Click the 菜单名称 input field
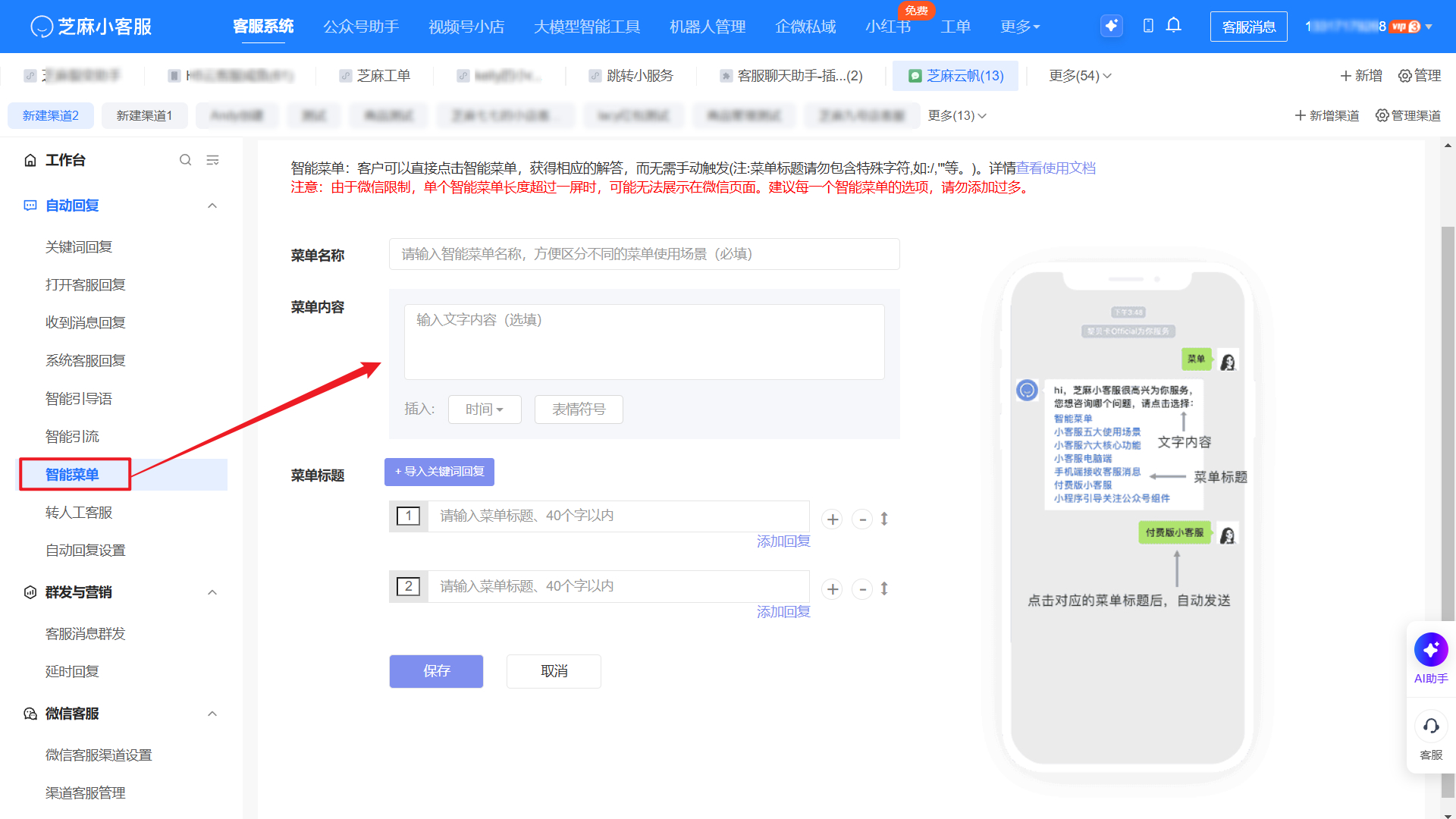 [x=644, y=254]
